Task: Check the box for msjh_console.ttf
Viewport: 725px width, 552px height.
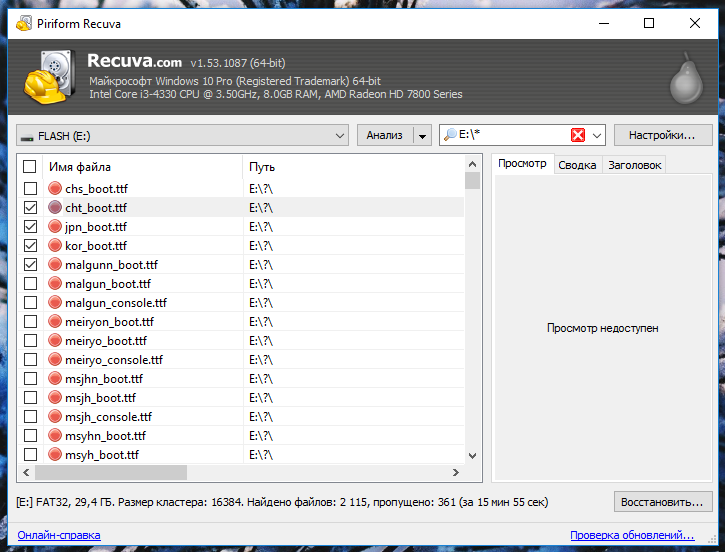Action: (x=31, y=416)
